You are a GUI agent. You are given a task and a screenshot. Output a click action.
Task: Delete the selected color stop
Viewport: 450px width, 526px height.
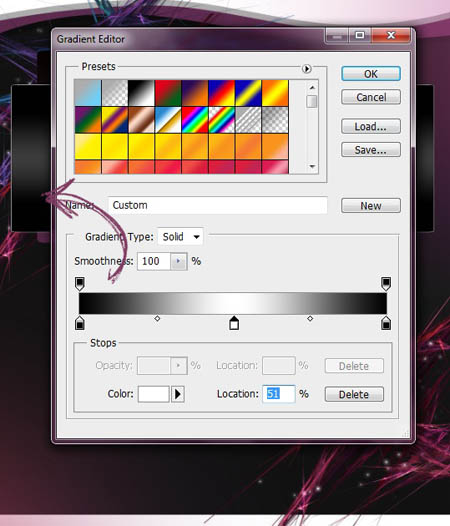pos(354,394)
